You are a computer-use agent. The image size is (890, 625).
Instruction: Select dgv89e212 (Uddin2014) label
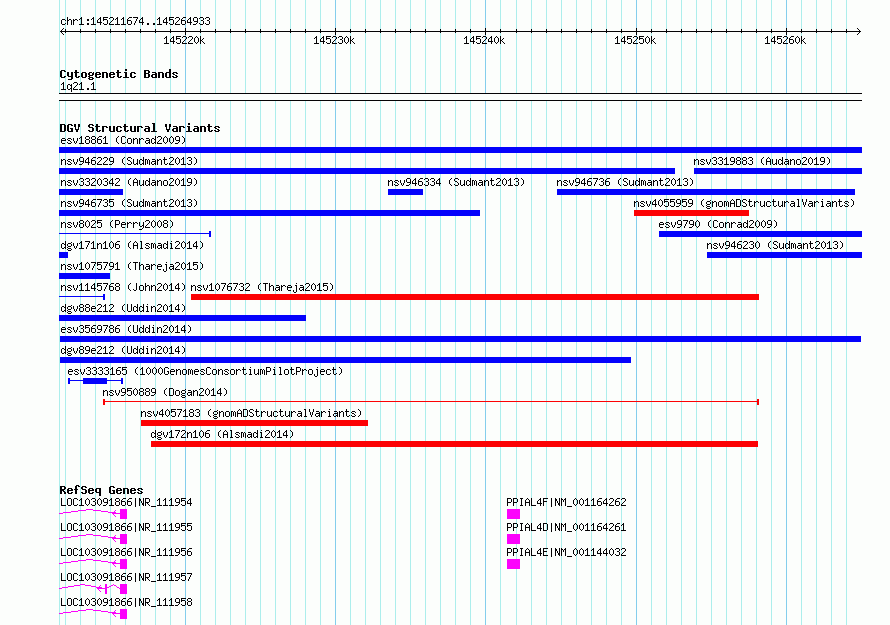pos(123,350)
